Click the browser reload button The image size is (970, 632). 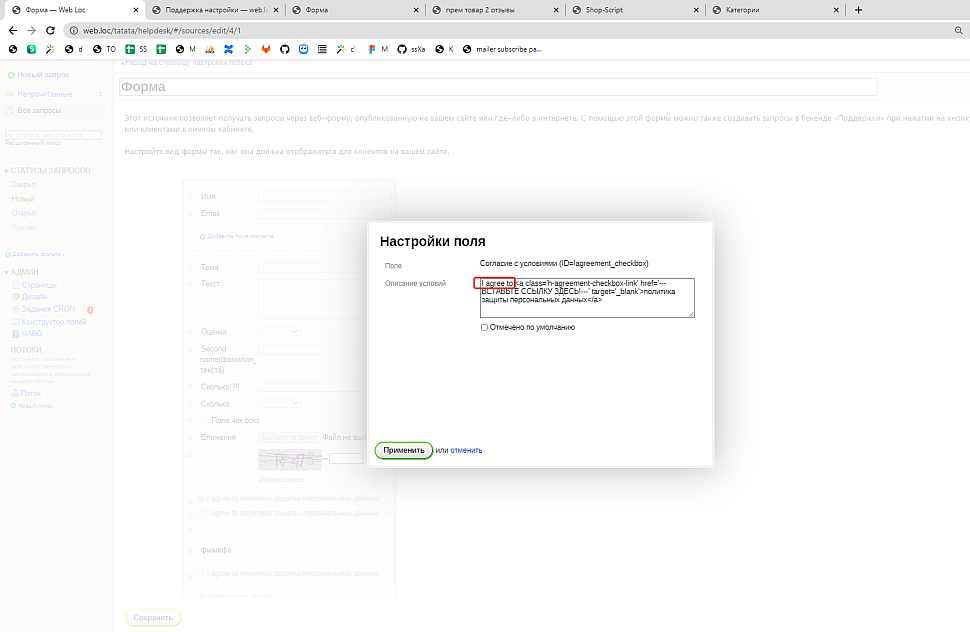[x=49, y=30]
